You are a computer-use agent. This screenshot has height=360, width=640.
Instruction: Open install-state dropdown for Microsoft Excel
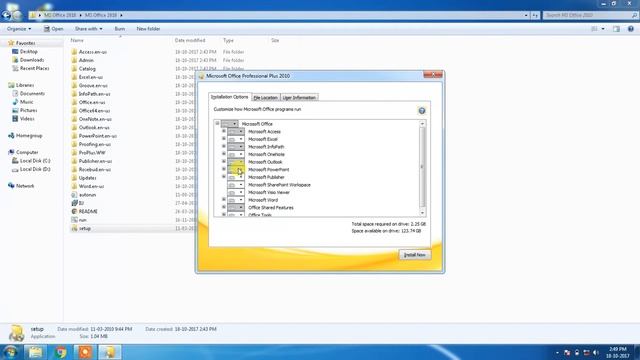[x=236, y=139]
